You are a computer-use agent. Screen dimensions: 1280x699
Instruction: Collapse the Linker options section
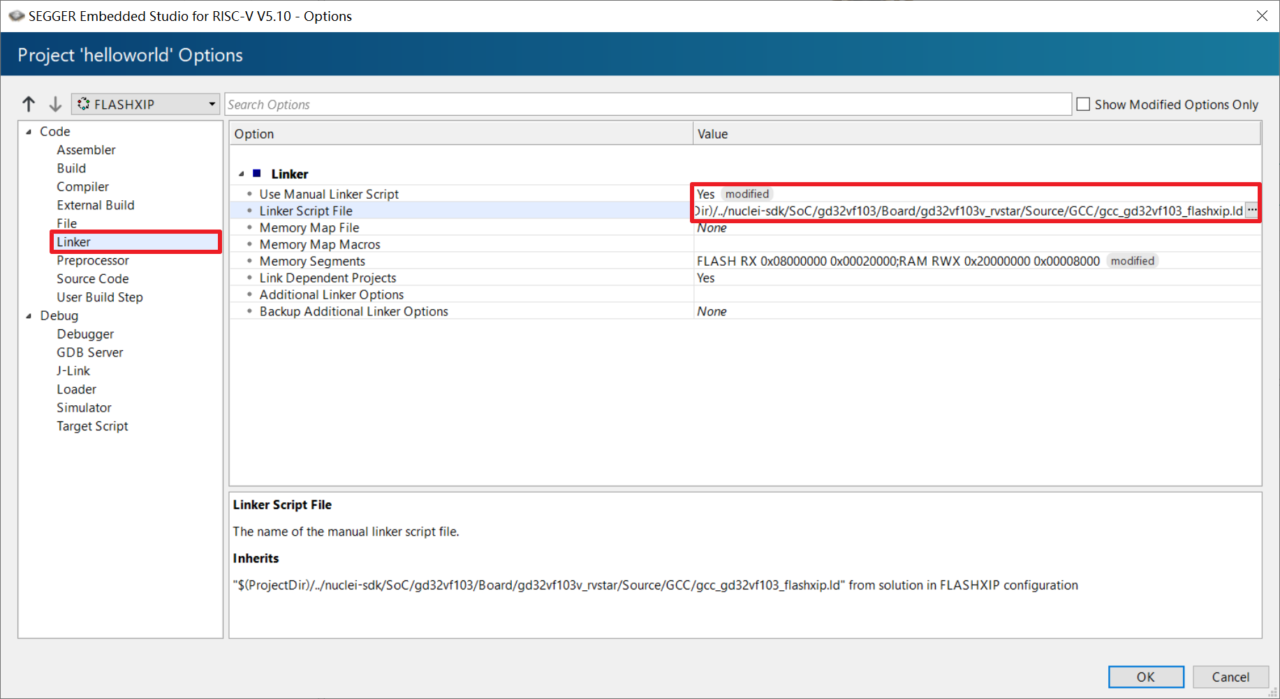[x=241, y=174]
